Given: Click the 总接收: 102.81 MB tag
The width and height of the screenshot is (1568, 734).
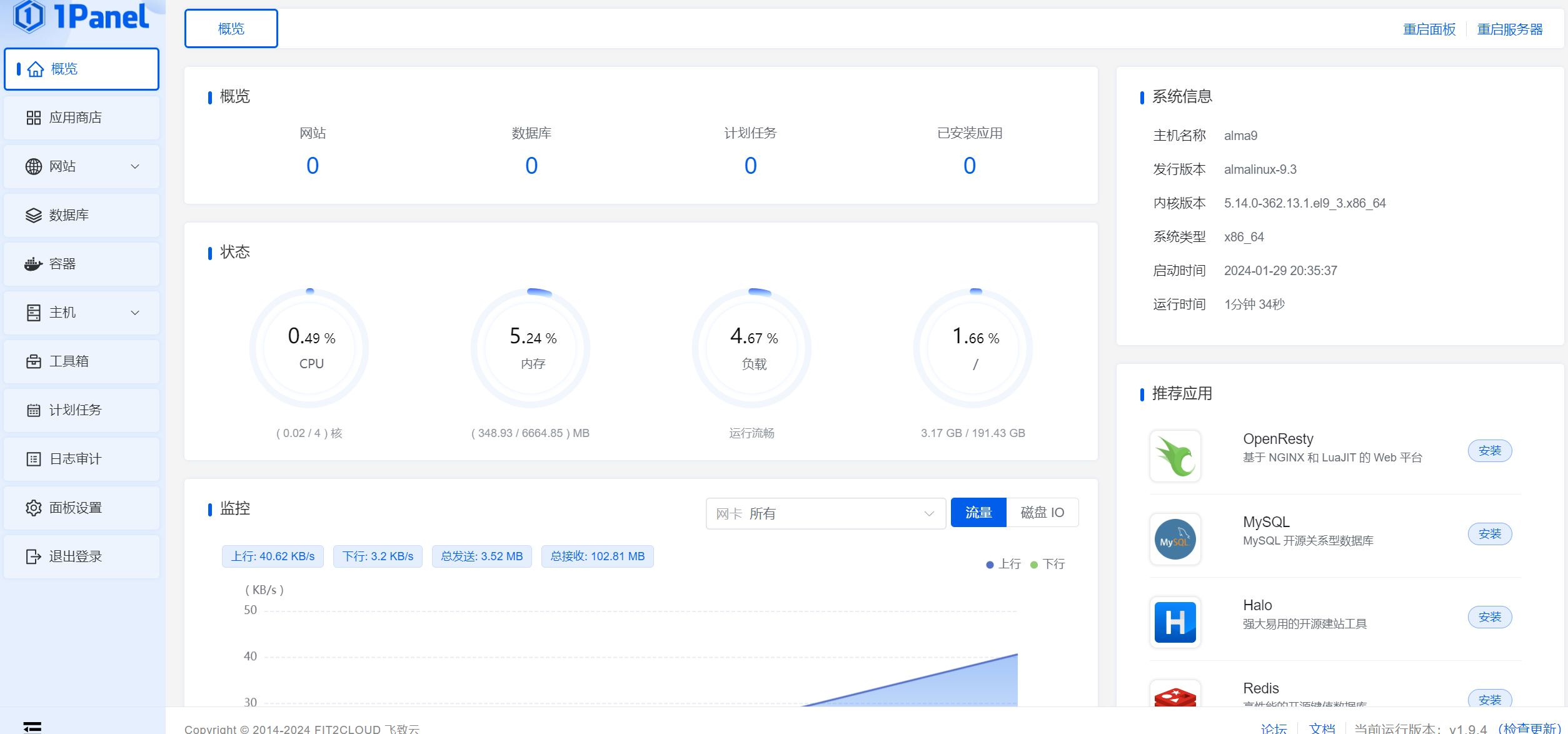Looking at the screenshot, I should pos(598,556).
